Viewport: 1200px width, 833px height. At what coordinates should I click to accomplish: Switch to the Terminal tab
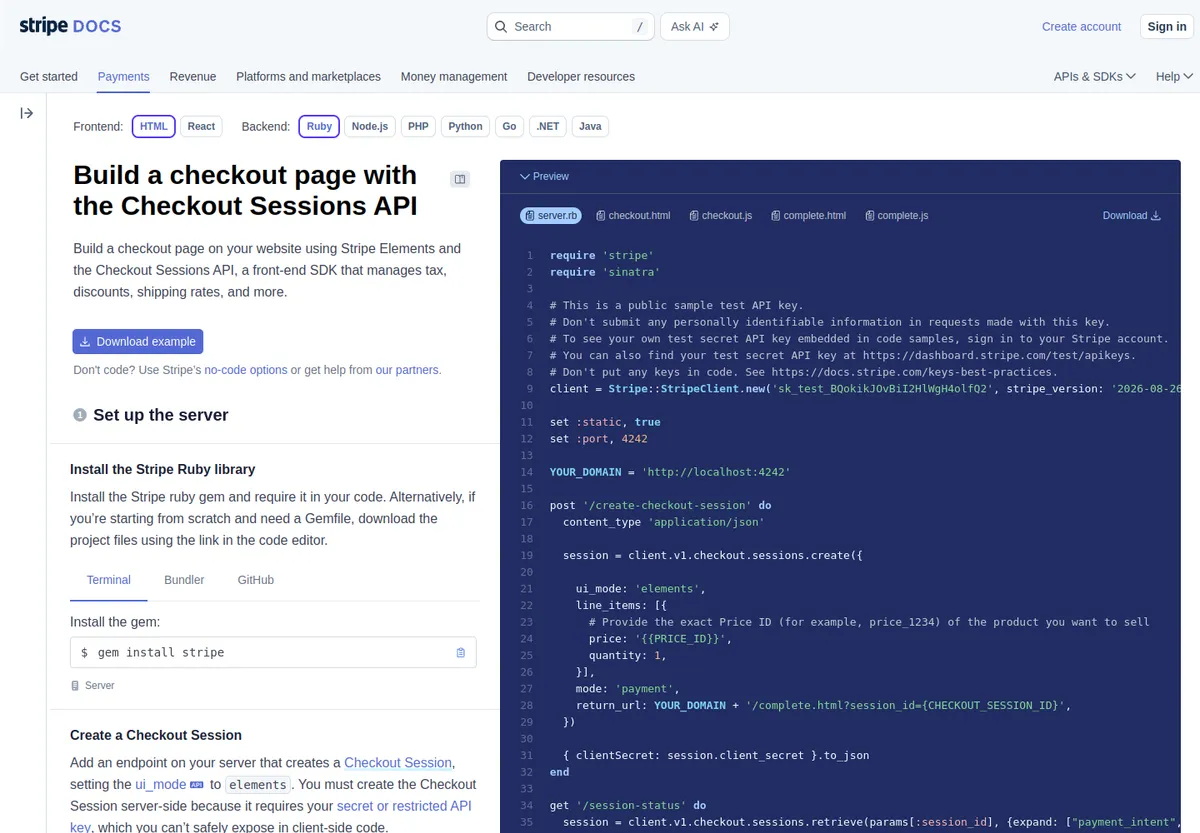[x=109, y=580]
